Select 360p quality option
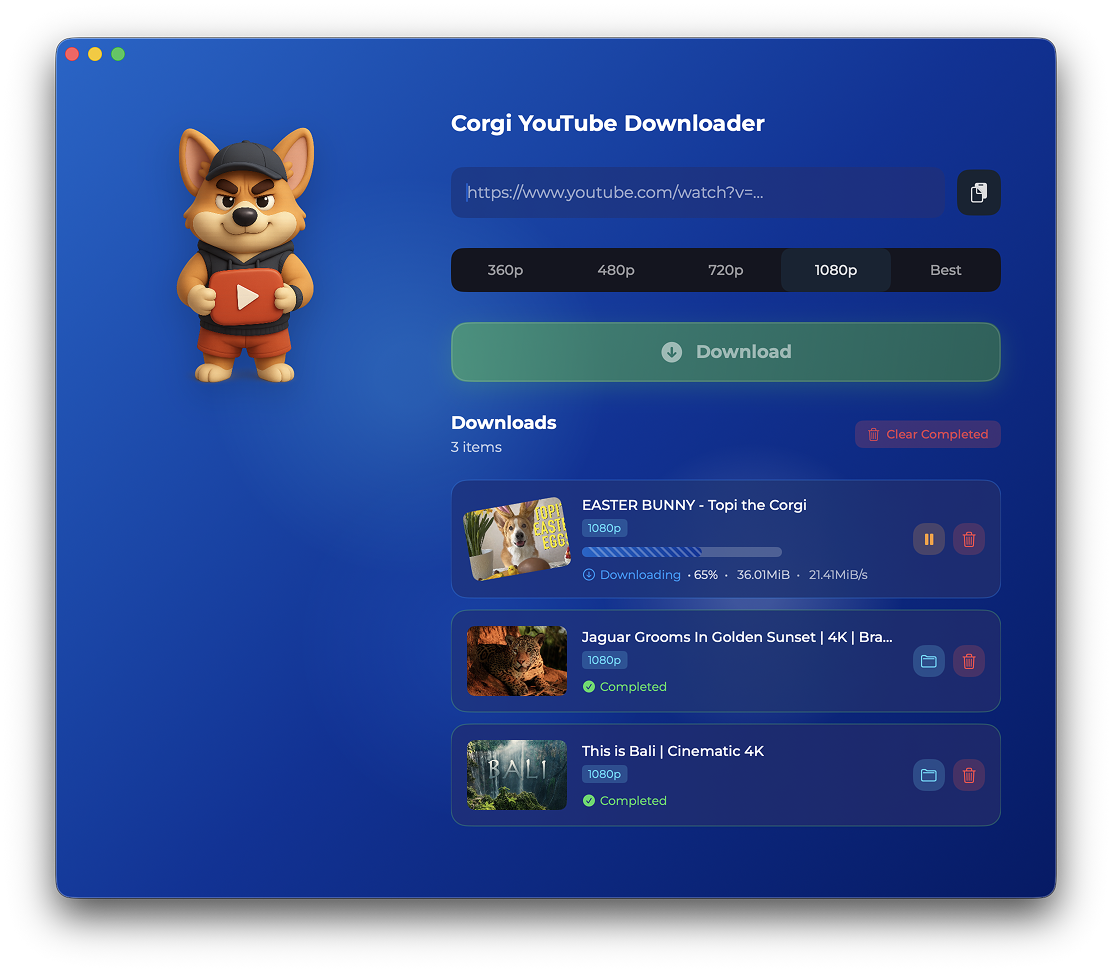The width and height of the screenshot is (1112, 972). click(505, 270)
